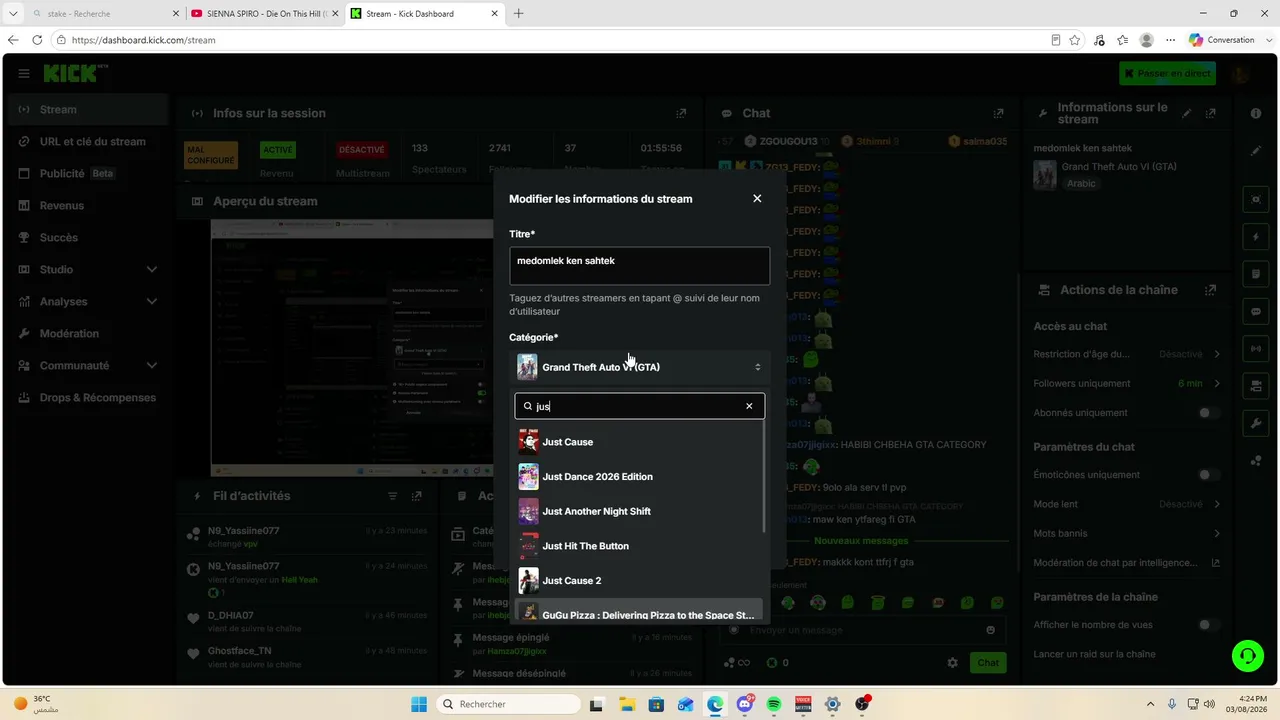This screenshot has height=720, width=1280.
Task: Switch to the stake - Recherche tab
Action: click(104, 14)
